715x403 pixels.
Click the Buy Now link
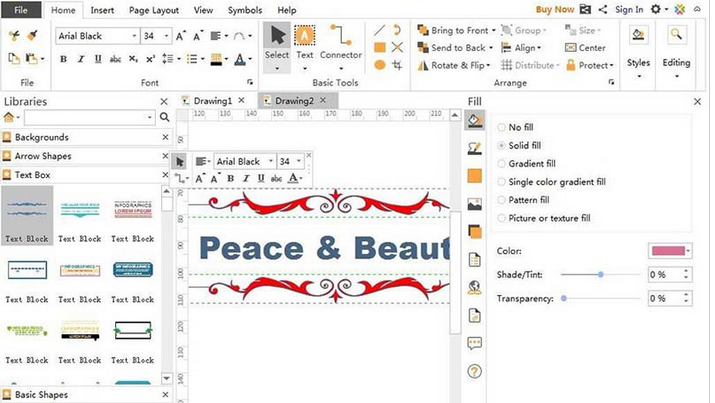coord(554,10)
